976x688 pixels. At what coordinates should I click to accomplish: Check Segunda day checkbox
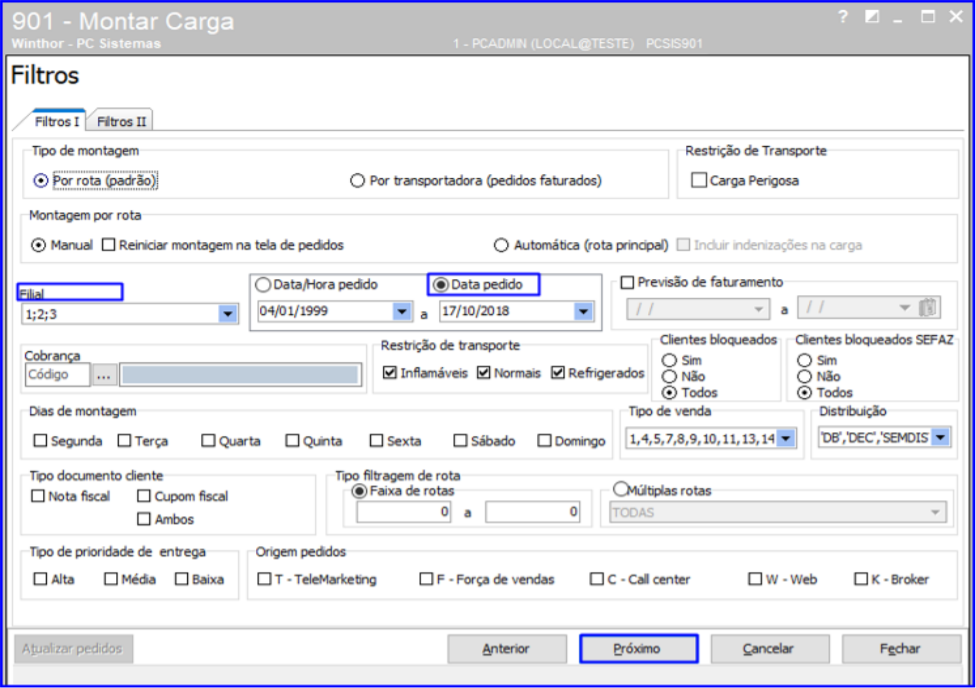pos(40,441)
